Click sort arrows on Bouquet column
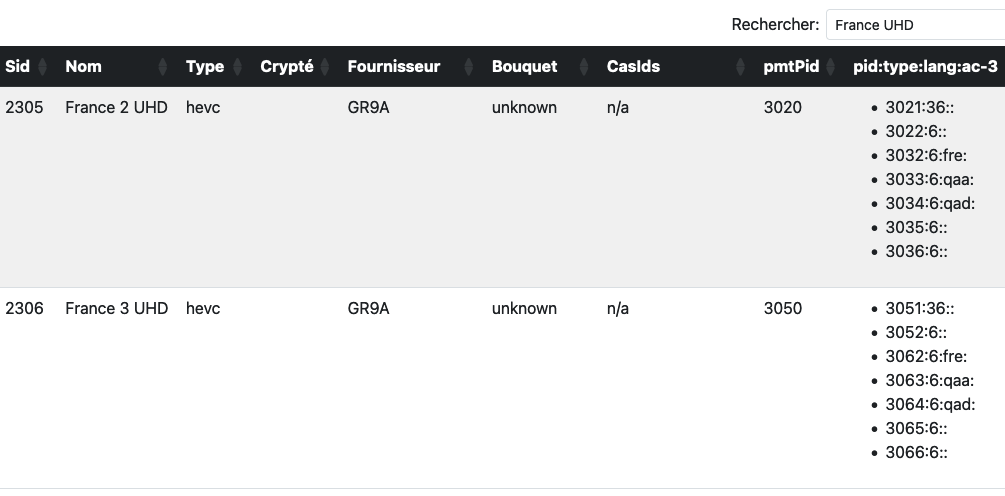 click(584, 67)
